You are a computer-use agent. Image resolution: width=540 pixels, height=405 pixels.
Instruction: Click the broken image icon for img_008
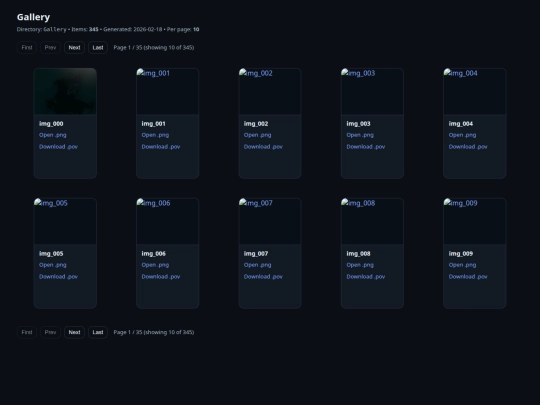click(x=345, y=202)
